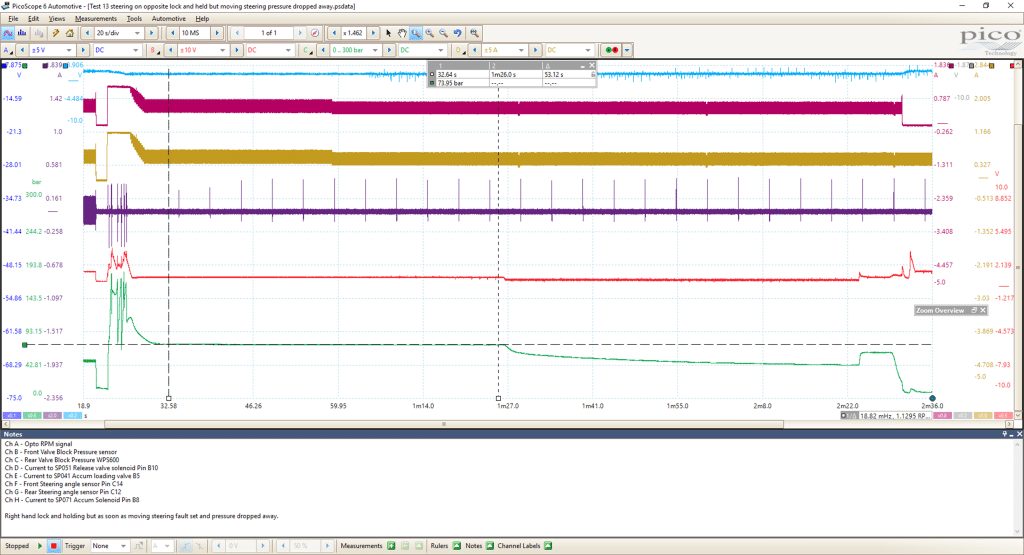The image size is (1024, 555).
Task: Open the Automotive menu
Action: [168, 19]
